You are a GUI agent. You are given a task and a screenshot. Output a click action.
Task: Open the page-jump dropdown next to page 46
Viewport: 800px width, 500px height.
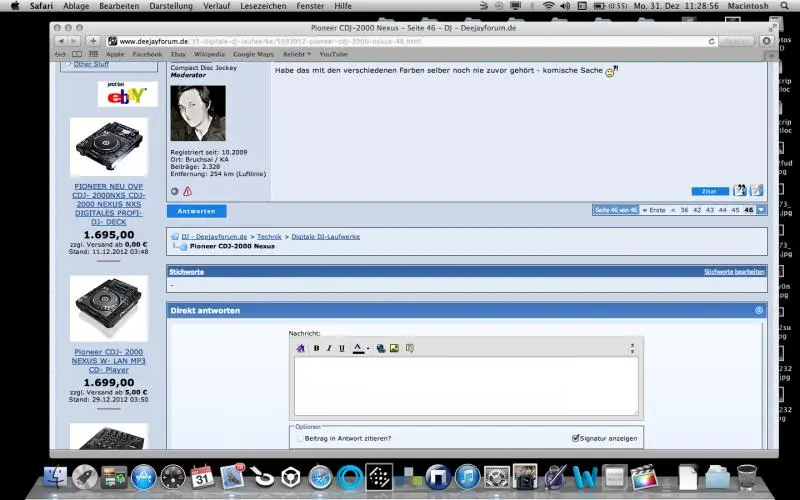(x=762, y=210)
